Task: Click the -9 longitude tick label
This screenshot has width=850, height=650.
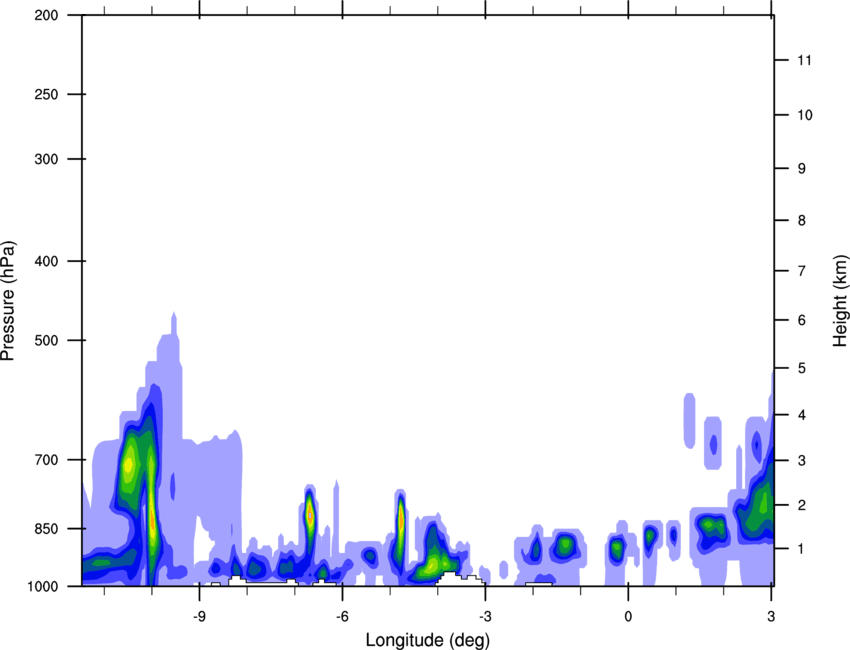Action: coord(199,617)
